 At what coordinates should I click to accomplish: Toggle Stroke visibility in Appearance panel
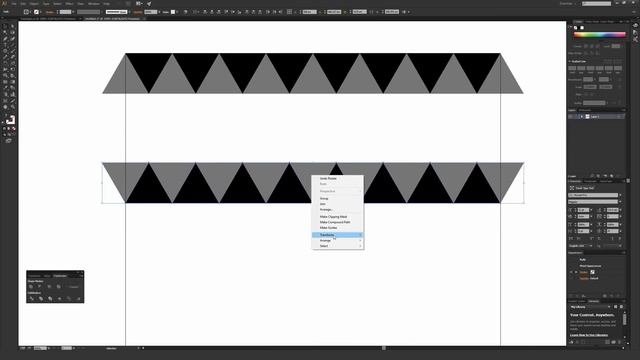[x=571, y=272]
